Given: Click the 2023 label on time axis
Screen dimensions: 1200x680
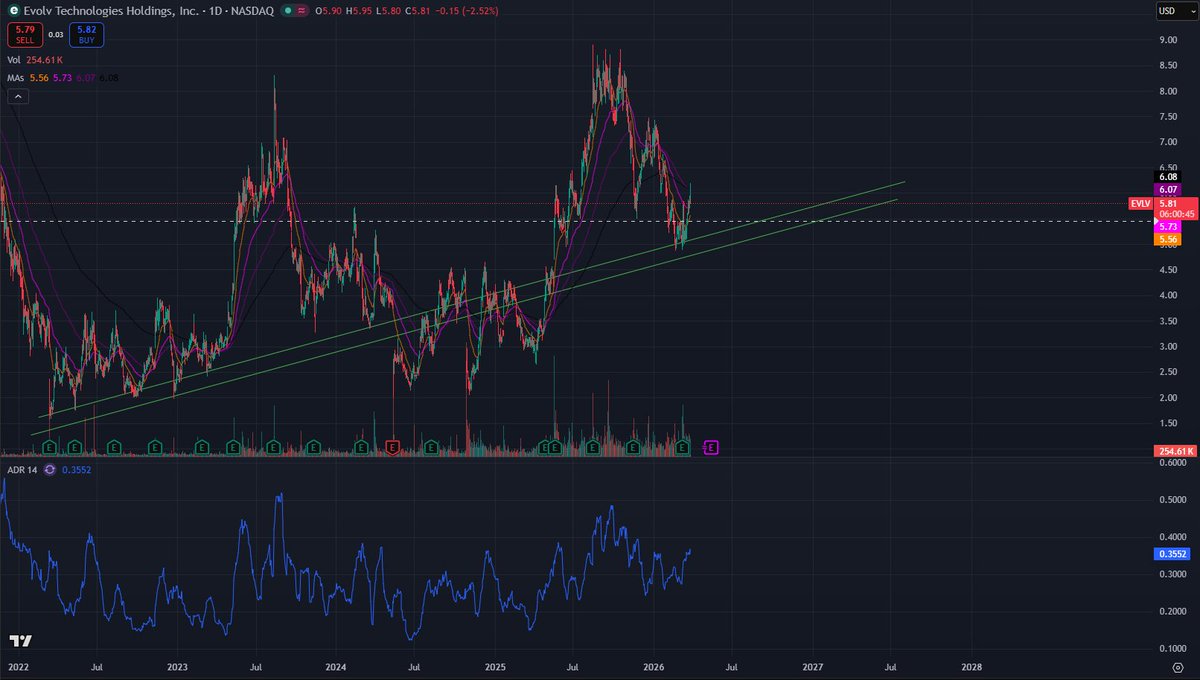Looking at the screenshot, I should click(x=177, y=666).
